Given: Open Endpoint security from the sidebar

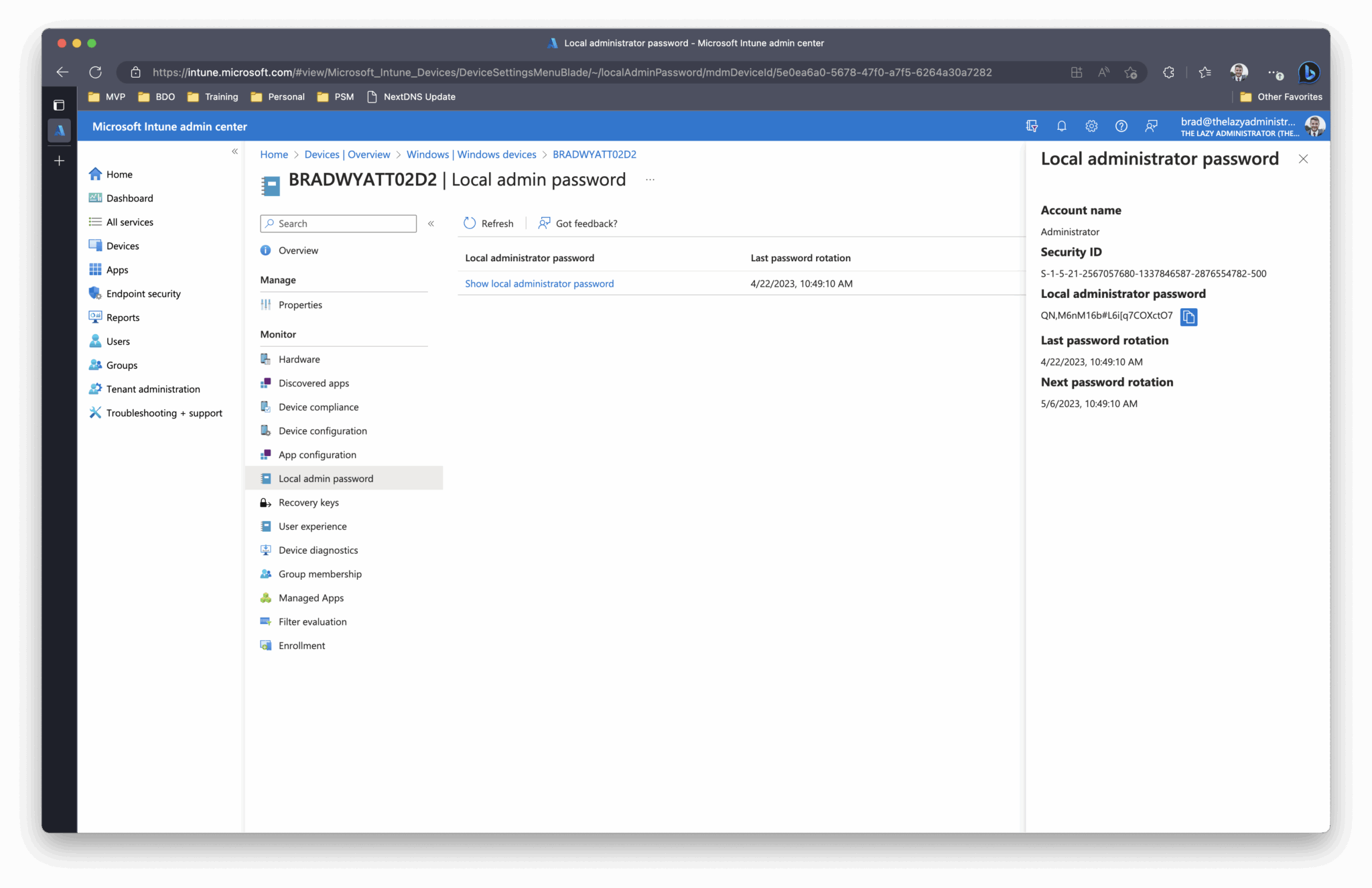Looking at the screenshot, I should [143, 293].
